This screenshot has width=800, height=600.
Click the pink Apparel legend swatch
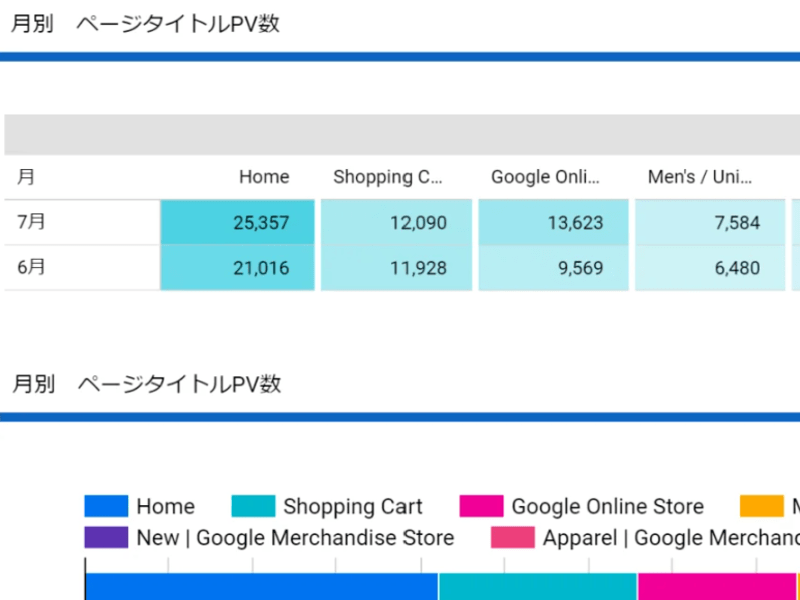coord(513,538)
